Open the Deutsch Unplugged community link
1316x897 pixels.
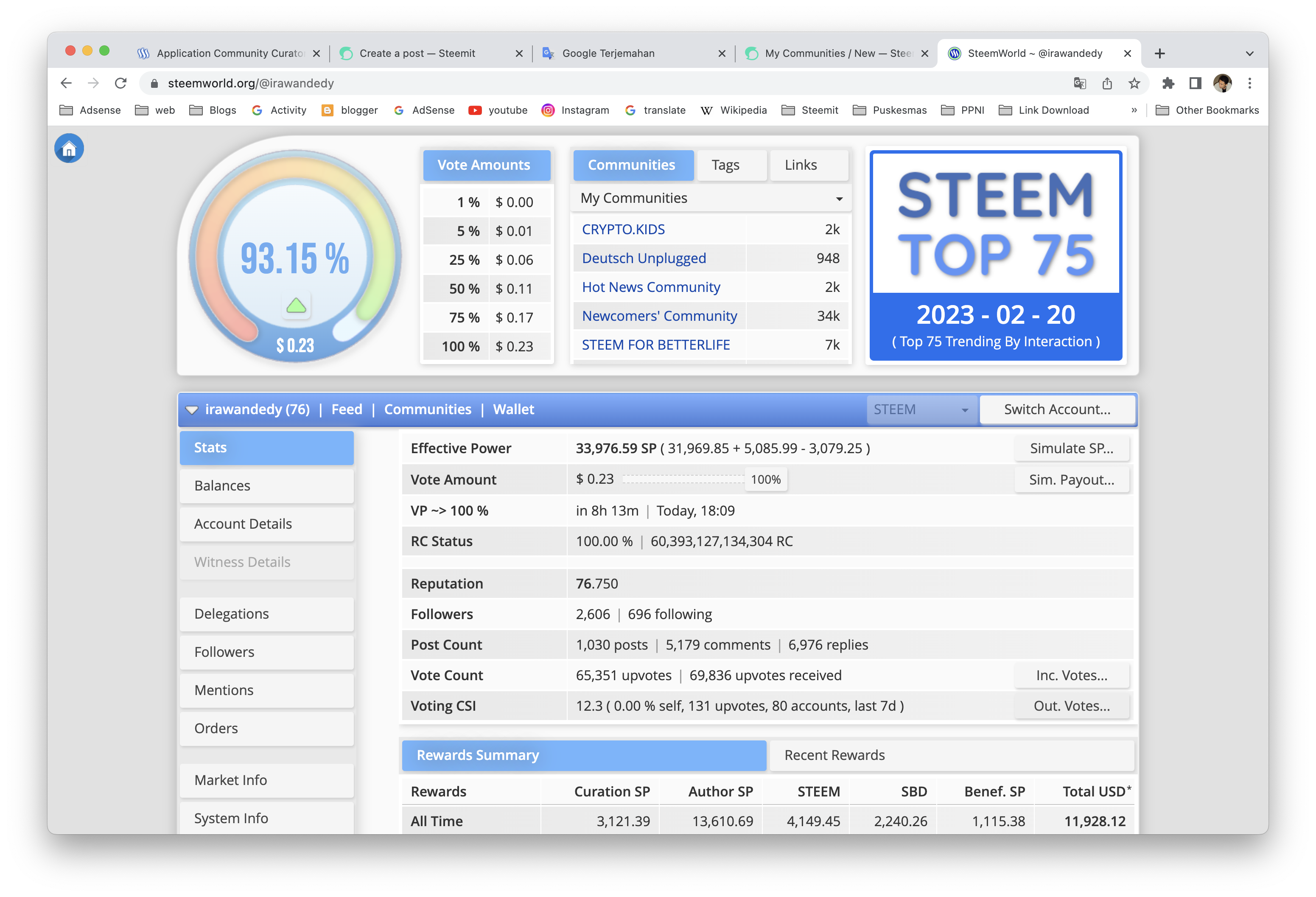pyautogui.click(x=644, y=258)
